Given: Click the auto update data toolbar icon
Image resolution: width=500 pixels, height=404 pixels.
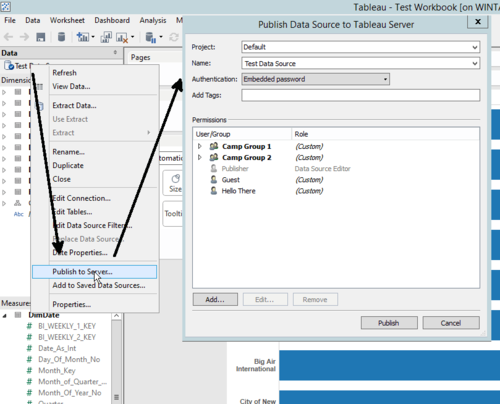Looking at the screenshot, I should [x=151, y=37].
